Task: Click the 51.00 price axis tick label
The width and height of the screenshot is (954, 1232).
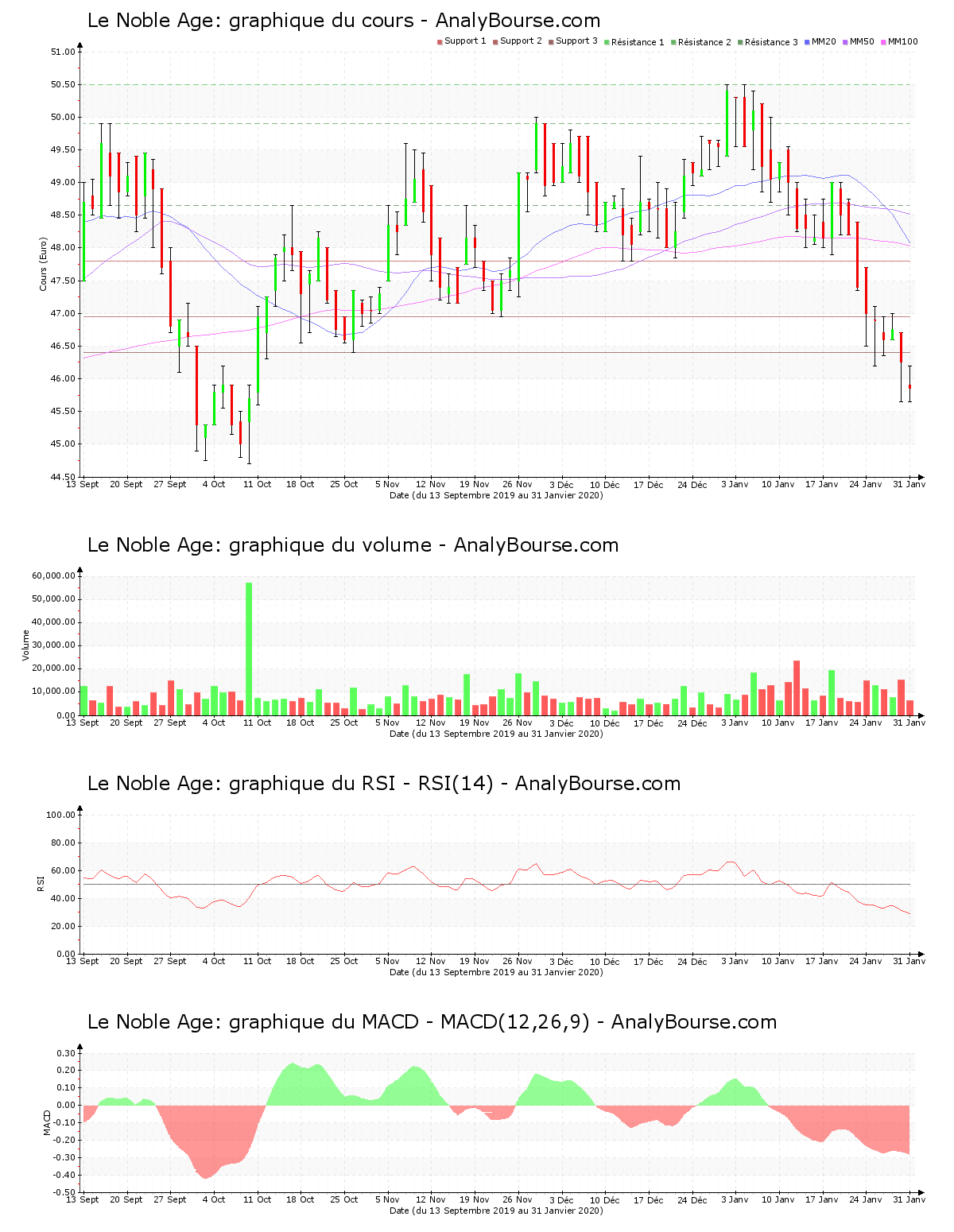Action: pyautogui.click(x=63, y=52)
